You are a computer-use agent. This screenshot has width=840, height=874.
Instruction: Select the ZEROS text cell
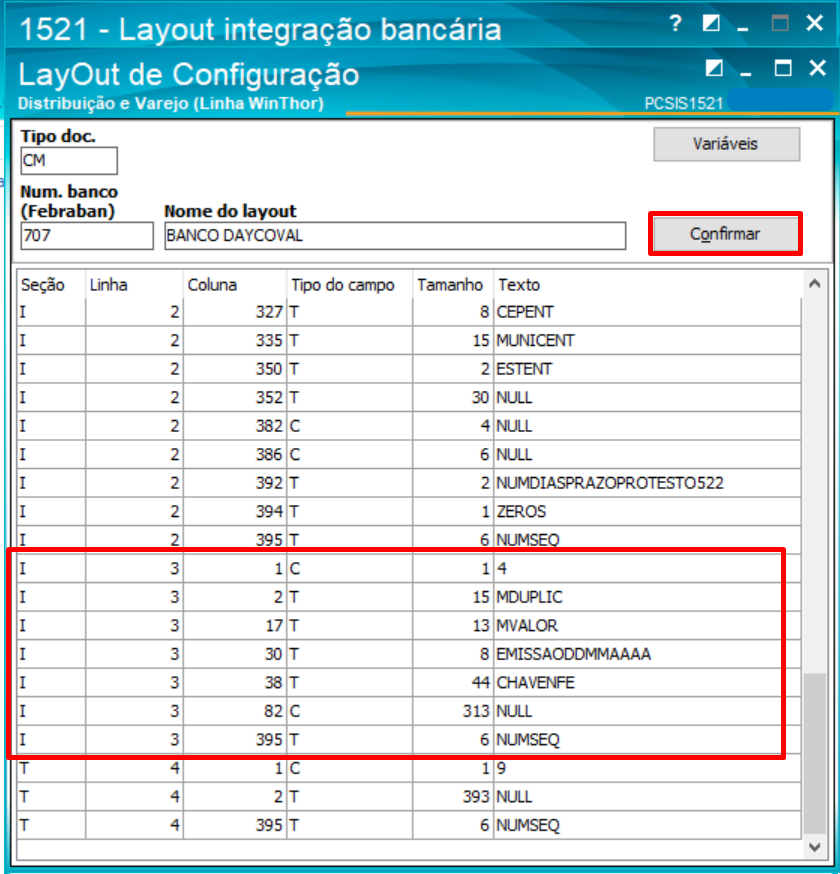coord(647,511)
